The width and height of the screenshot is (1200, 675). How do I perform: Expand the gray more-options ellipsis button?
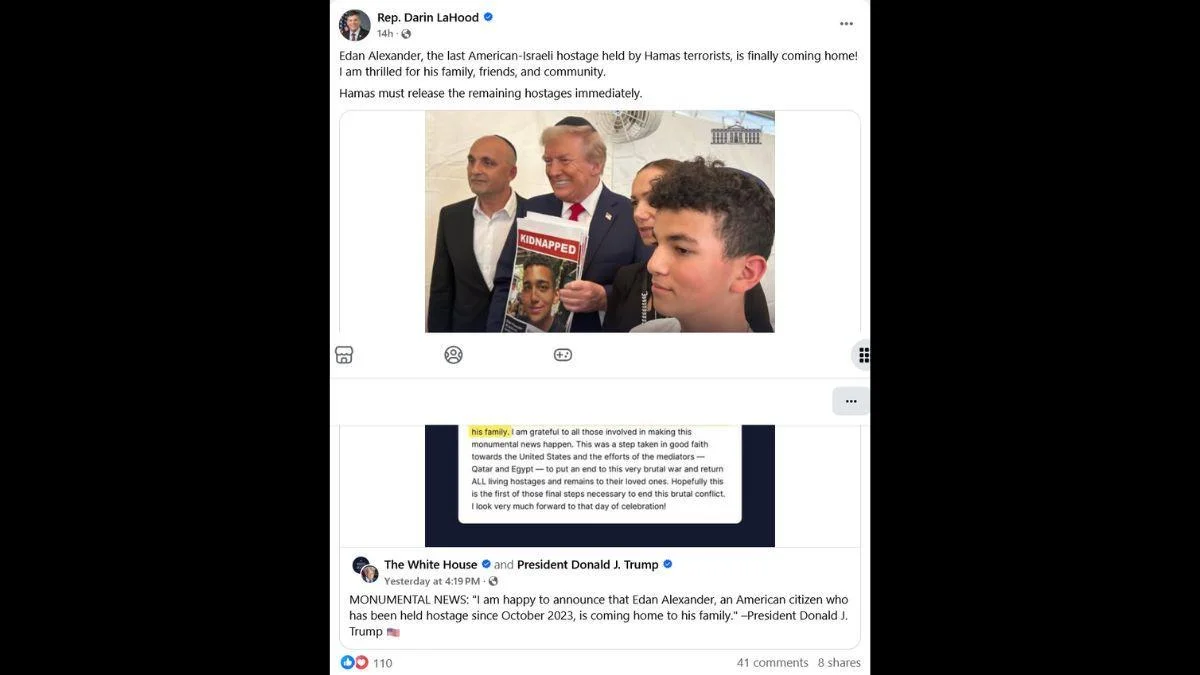850,401
